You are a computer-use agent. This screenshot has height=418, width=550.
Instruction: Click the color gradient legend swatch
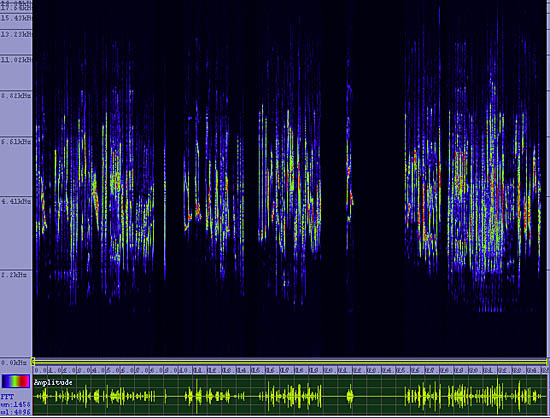pos(16,381)
